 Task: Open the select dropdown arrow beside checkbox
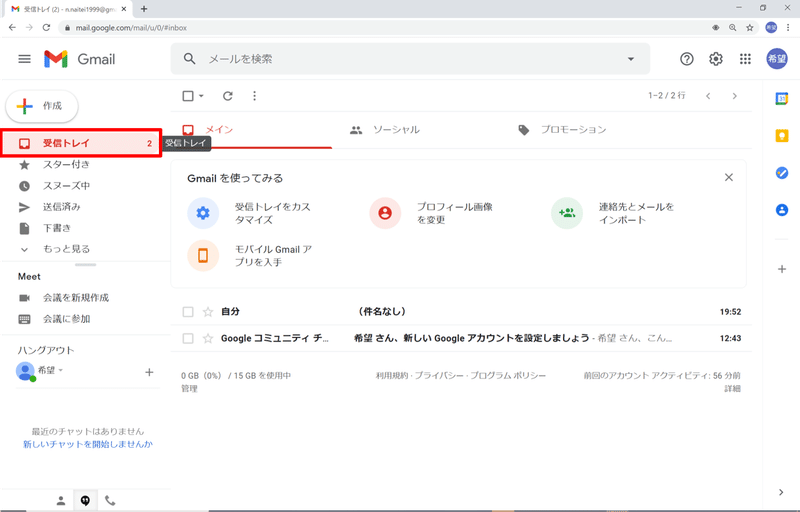(201, 96)
